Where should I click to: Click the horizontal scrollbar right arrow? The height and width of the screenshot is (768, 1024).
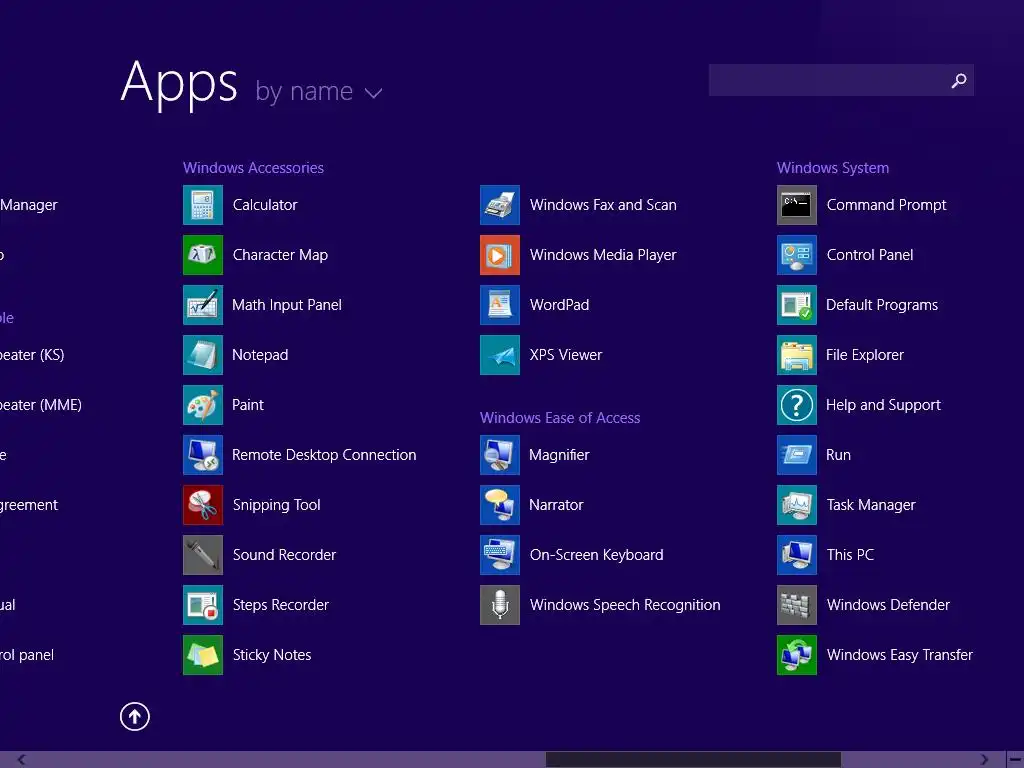pos(984,760)
